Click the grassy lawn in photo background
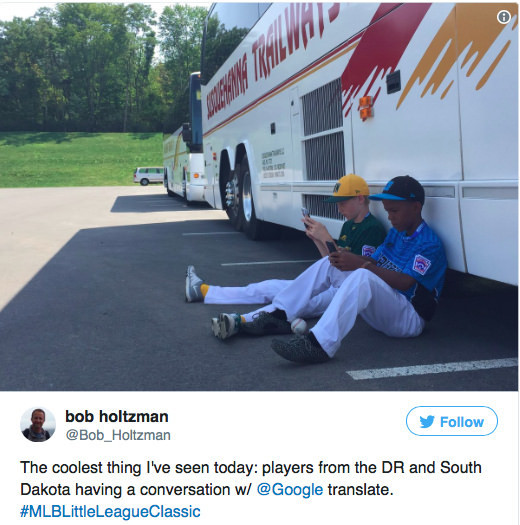 [x=80, y=159]
